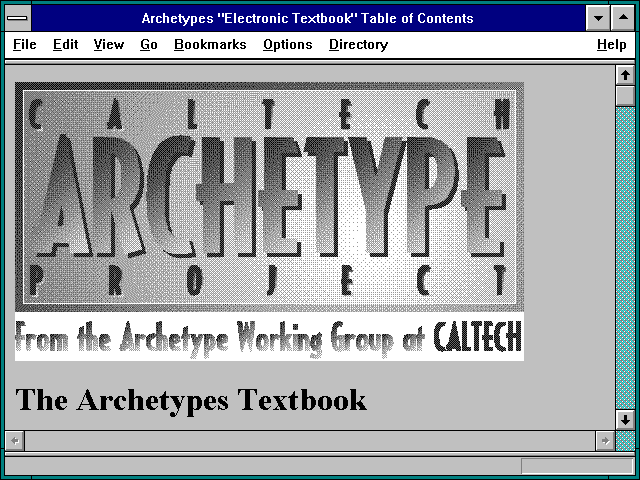Click the horizontal scrollbar right arrow
The width and height of the screenshot is (640, 480).
point(605,441)
